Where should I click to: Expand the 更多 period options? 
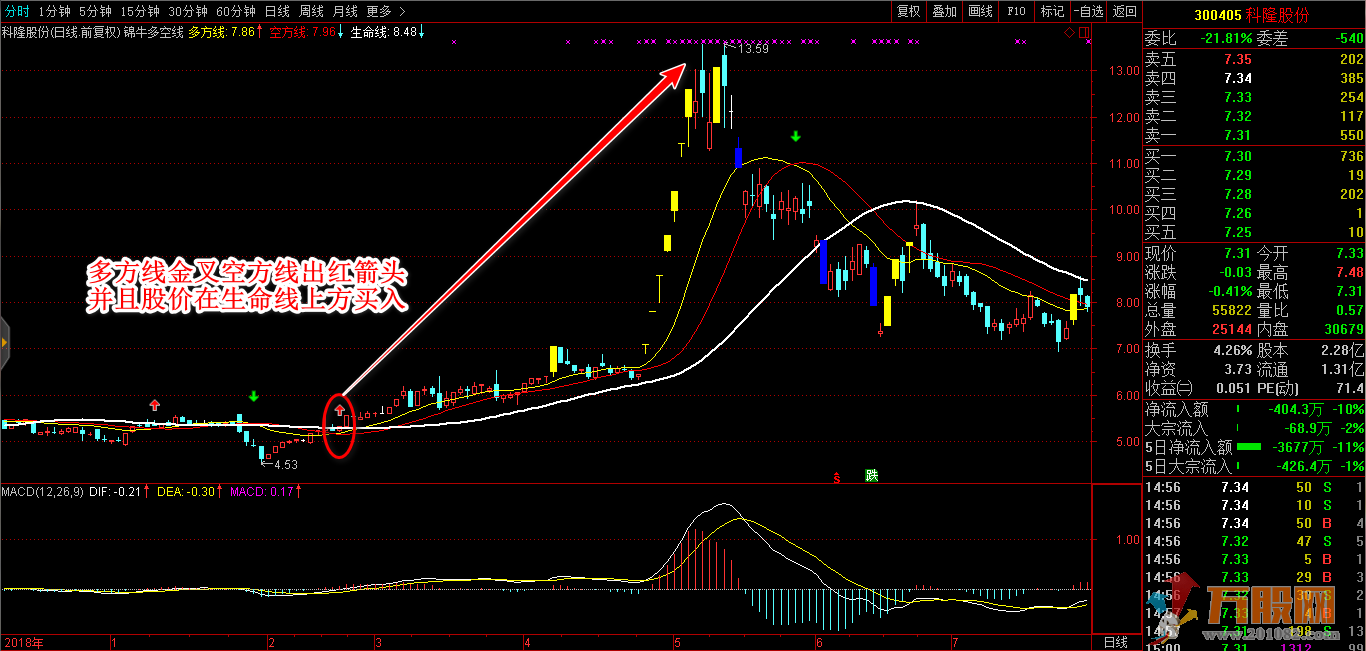tap(385, 11)
